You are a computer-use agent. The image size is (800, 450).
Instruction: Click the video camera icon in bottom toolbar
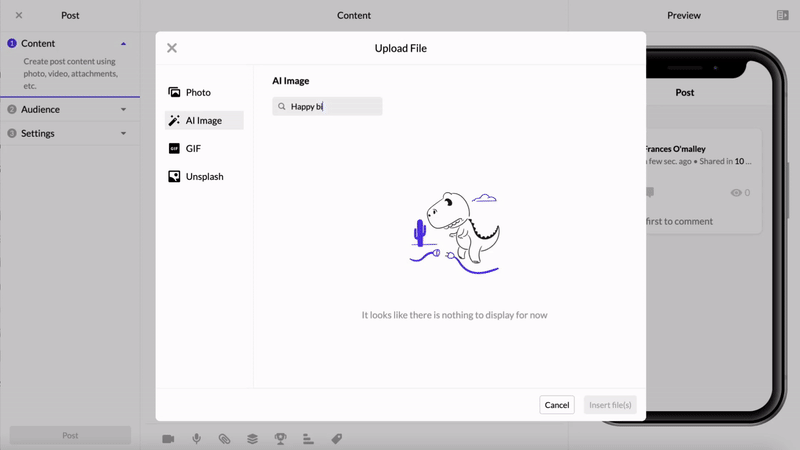coord(168,439)
